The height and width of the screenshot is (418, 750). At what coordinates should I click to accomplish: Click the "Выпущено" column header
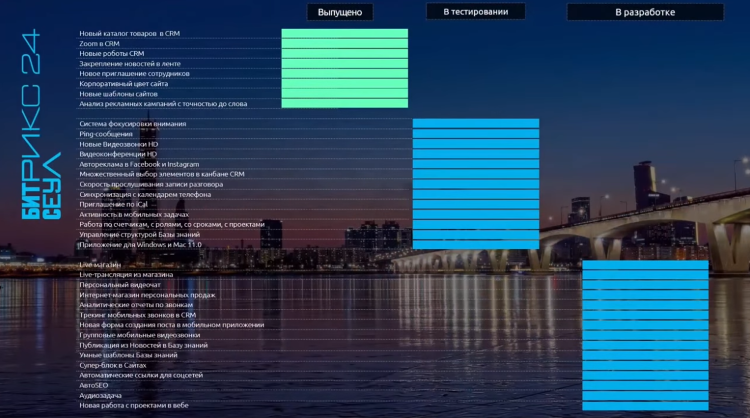tap(340, 12)
